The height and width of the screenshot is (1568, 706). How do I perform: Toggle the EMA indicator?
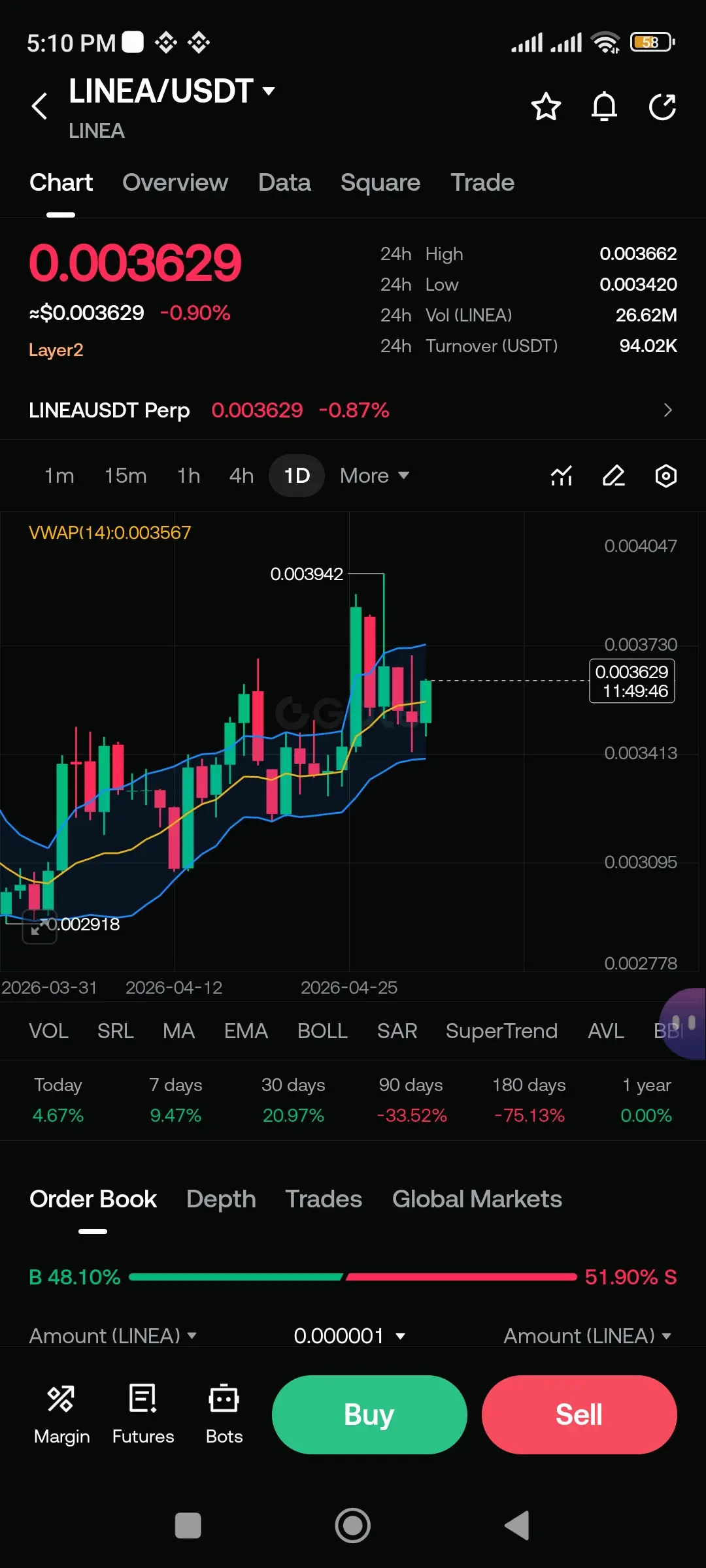[x=246, y=1031]
